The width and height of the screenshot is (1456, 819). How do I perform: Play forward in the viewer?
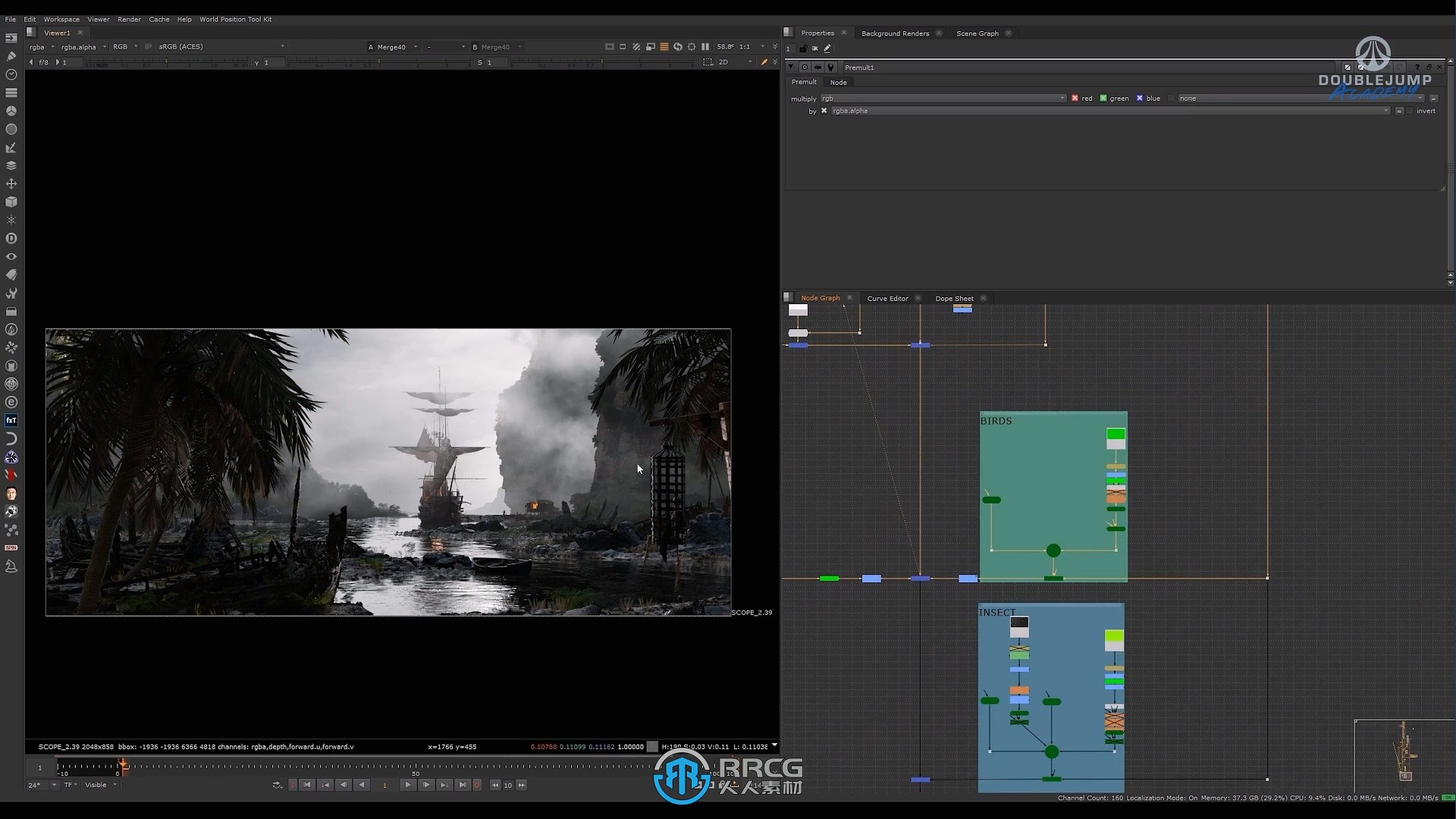[408, 785]
